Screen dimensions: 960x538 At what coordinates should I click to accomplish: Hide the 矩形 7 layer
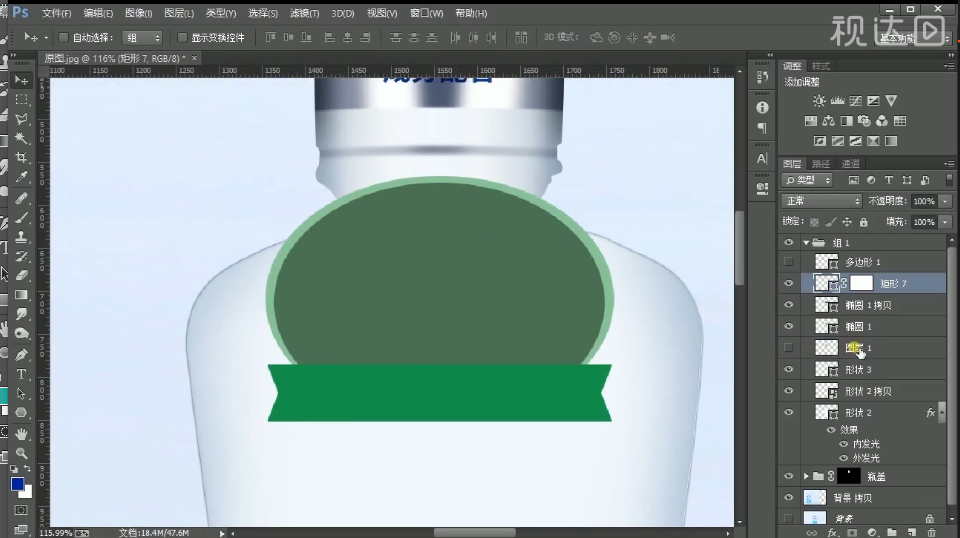[x=789, y=283]
